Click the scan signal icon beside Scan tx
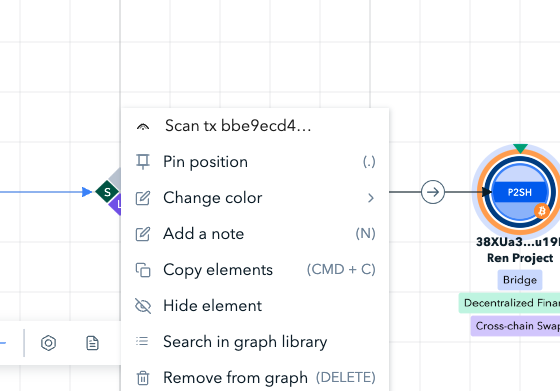 pyautogui.click(x=143, y=127)
